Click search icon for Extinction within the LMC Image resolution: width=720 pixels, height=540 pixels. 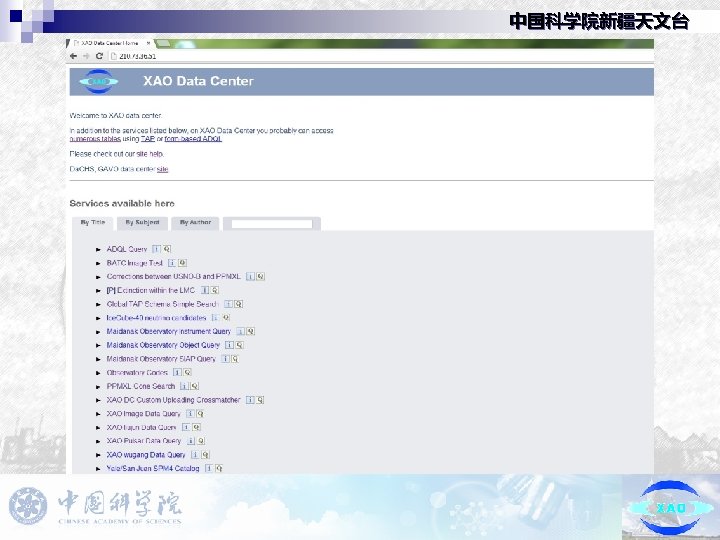(215, 290)
